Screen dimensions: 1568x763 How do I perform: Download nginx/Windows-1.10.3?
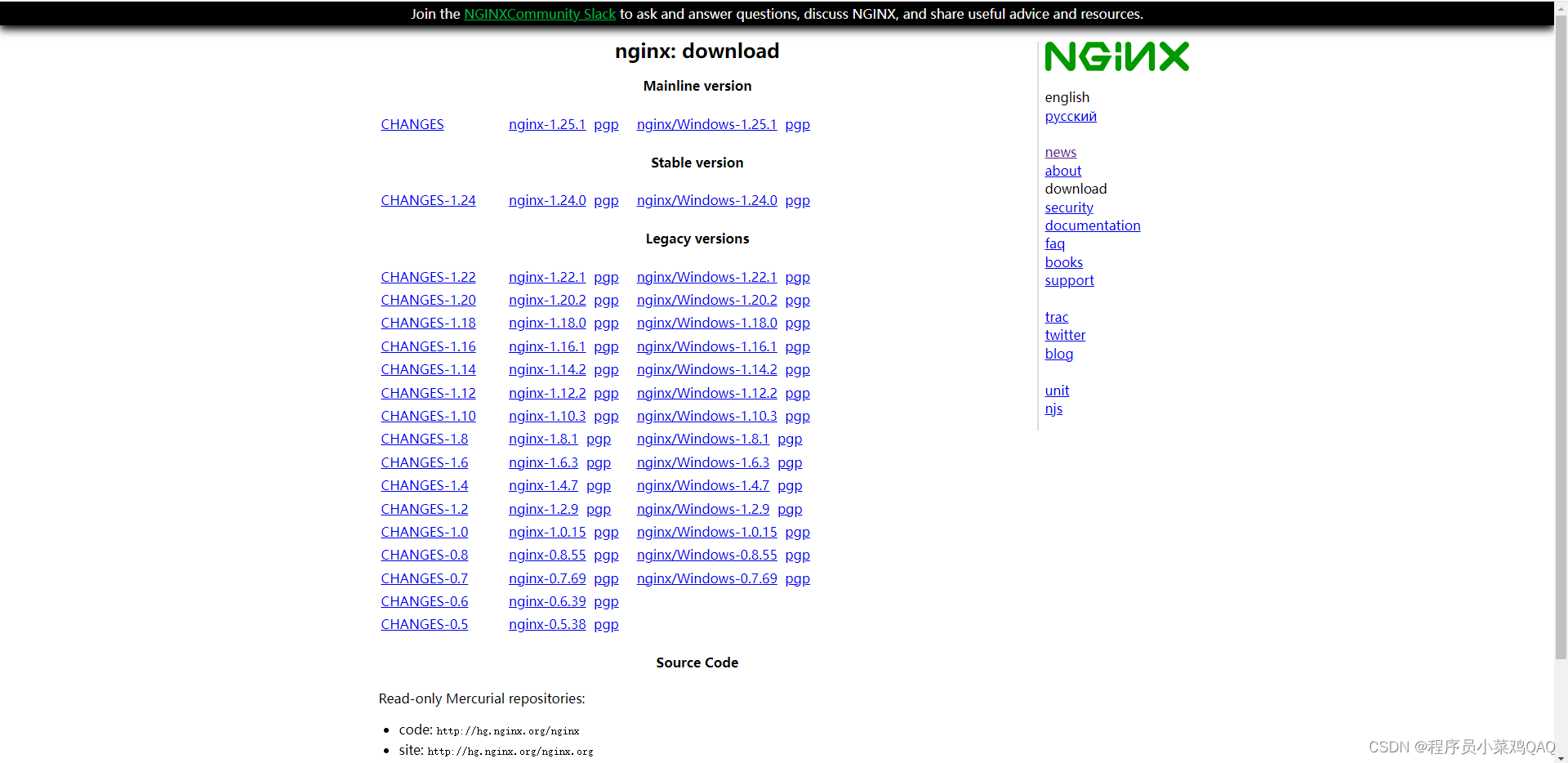point(706,416)
